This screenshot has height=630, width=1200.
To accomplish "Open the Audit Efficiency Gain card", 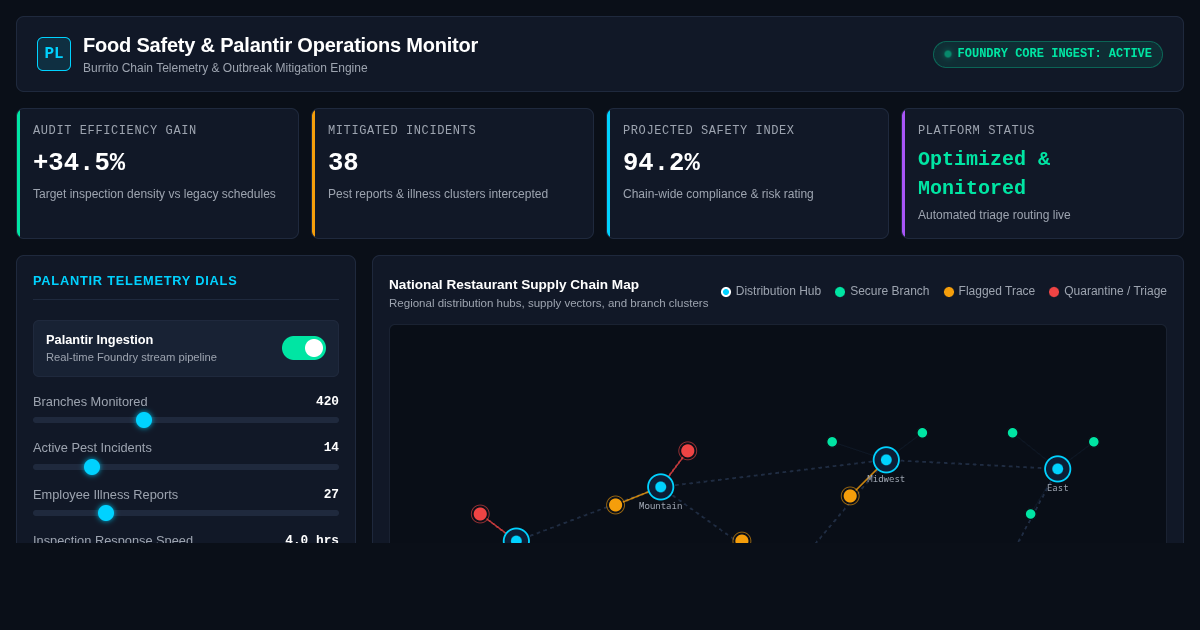I will [x=158, y=174].
